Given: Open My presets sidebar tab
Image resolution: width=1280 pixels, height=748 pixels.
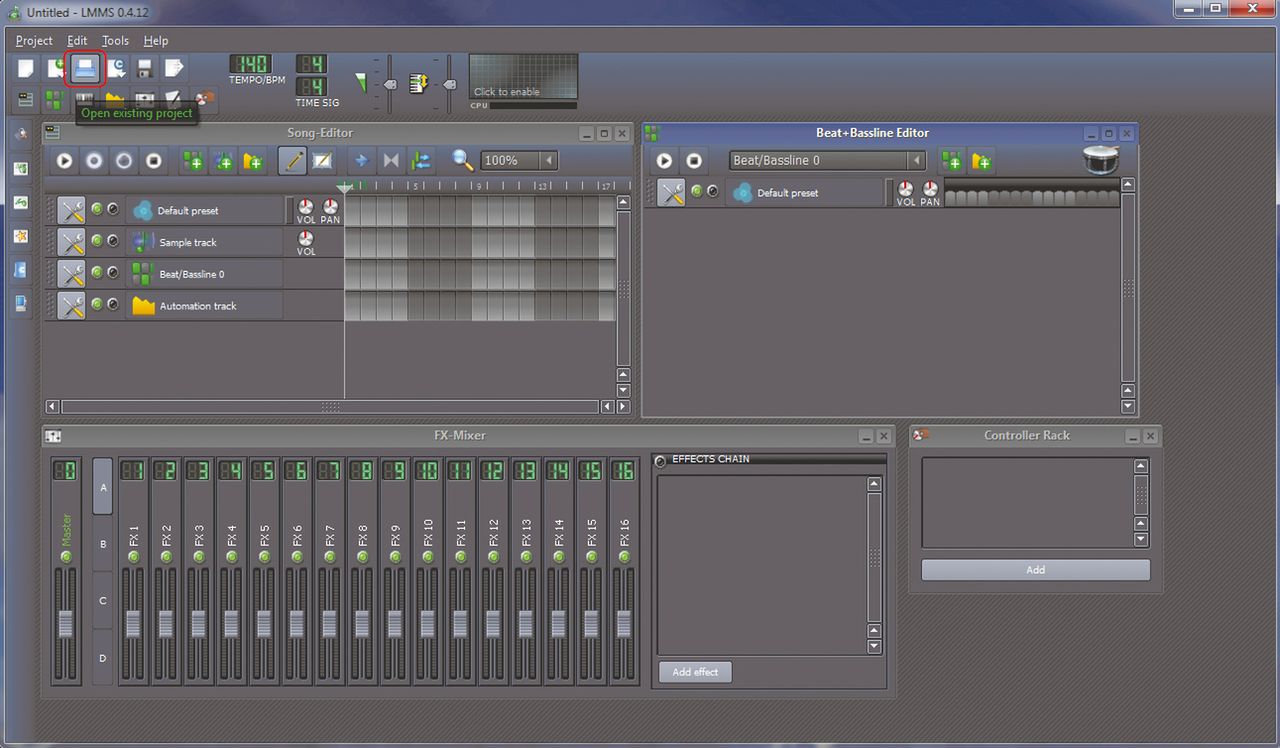Looking at the screenshot, I should coord(21,236).
